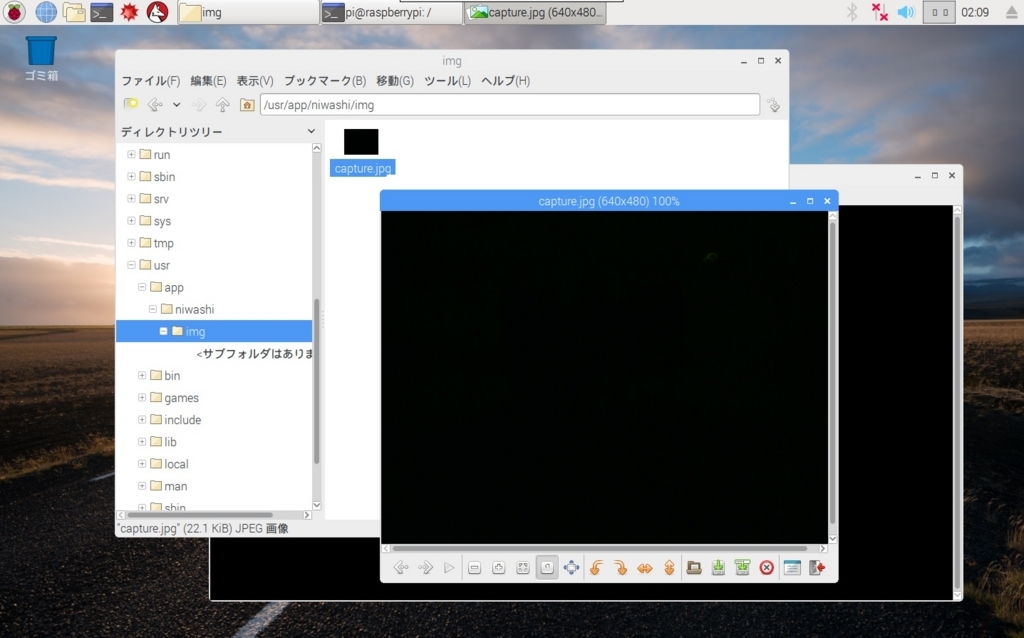Collapse the usr folder node
The image size is (1024, 638).
point(131,265)
